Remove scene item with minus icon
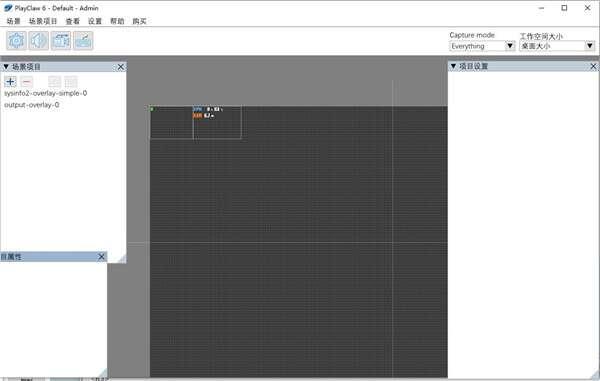This screenshot has width=600, height=381. click(x=26, y=81)
